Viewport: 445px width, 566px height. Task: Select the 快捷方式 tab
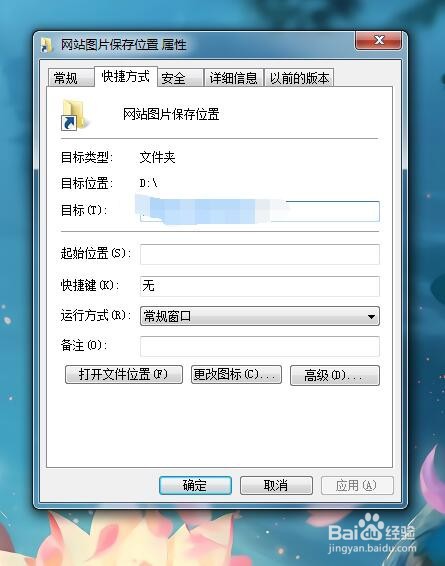click(x=126, y=77)
